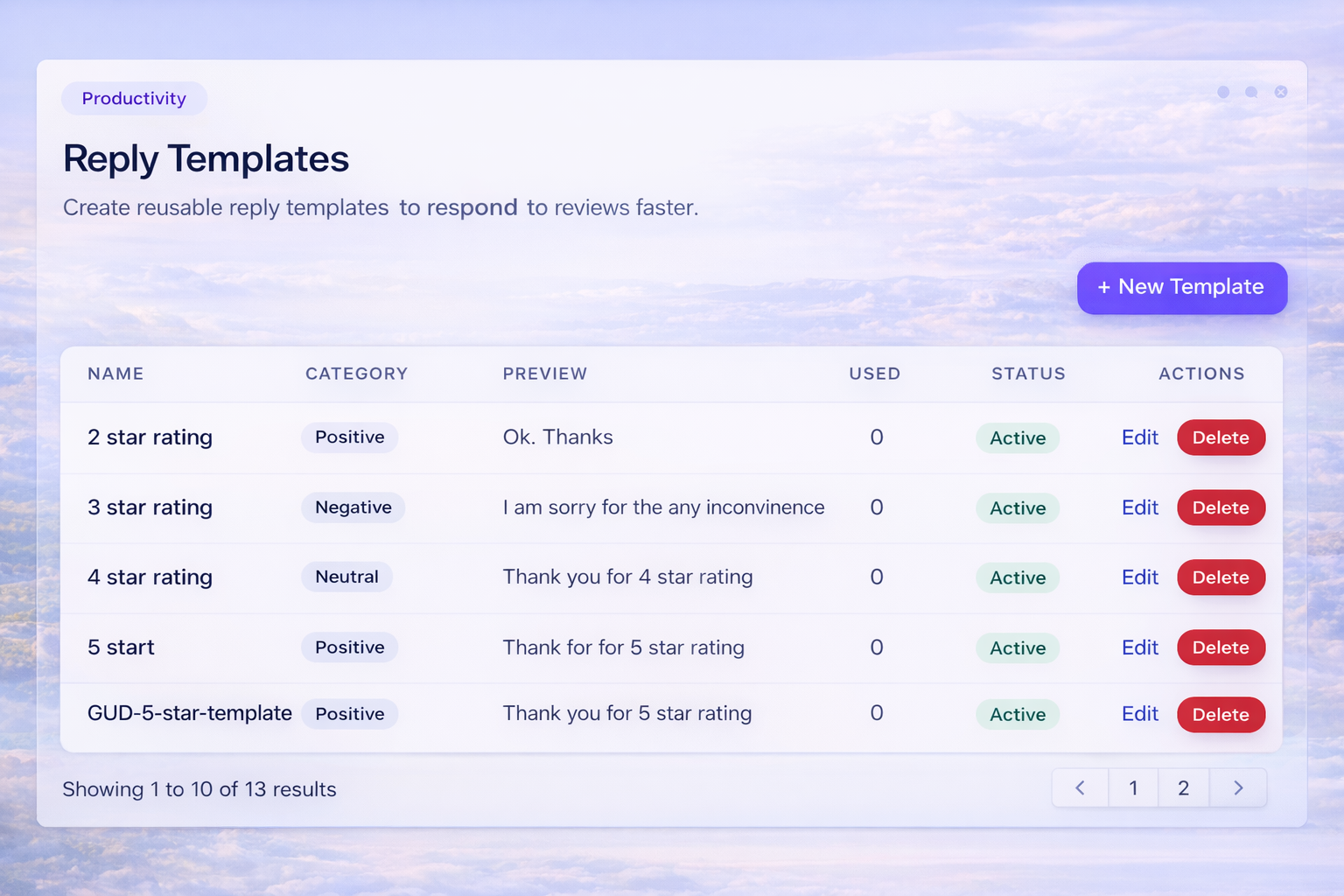Edit the 4 star rating template
The height and width of the screenshot is (896, 1344).
click(1139, 577)
